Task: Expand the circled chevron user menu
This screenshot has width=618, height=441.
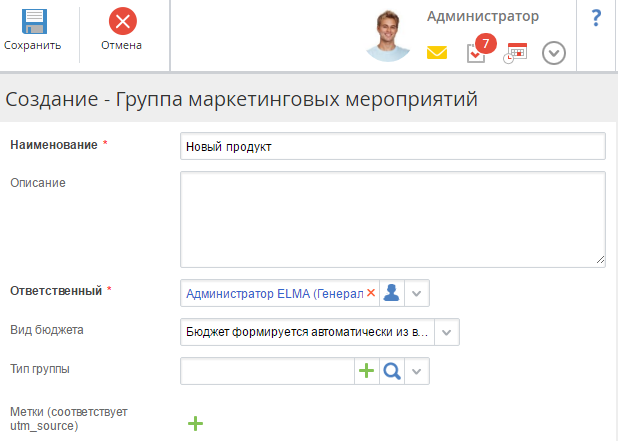Action: [554, 53]
